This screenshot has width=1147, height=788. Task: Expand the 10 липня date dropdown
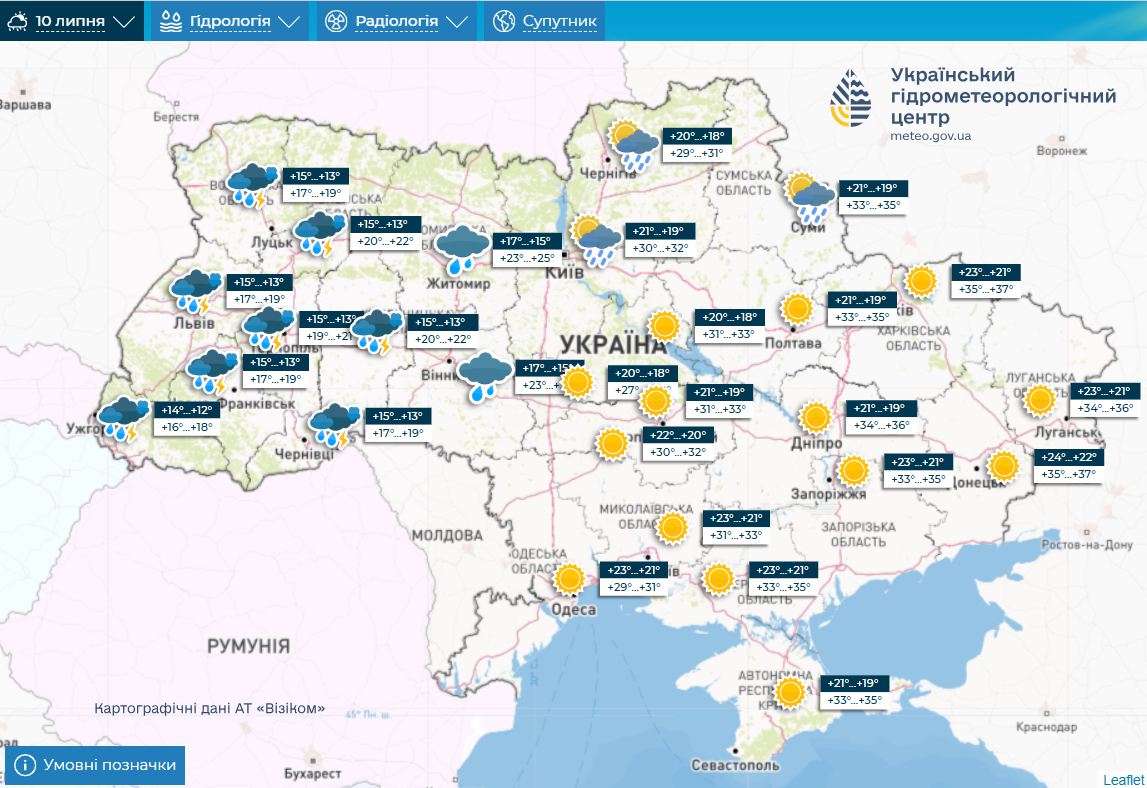(71, 21)
